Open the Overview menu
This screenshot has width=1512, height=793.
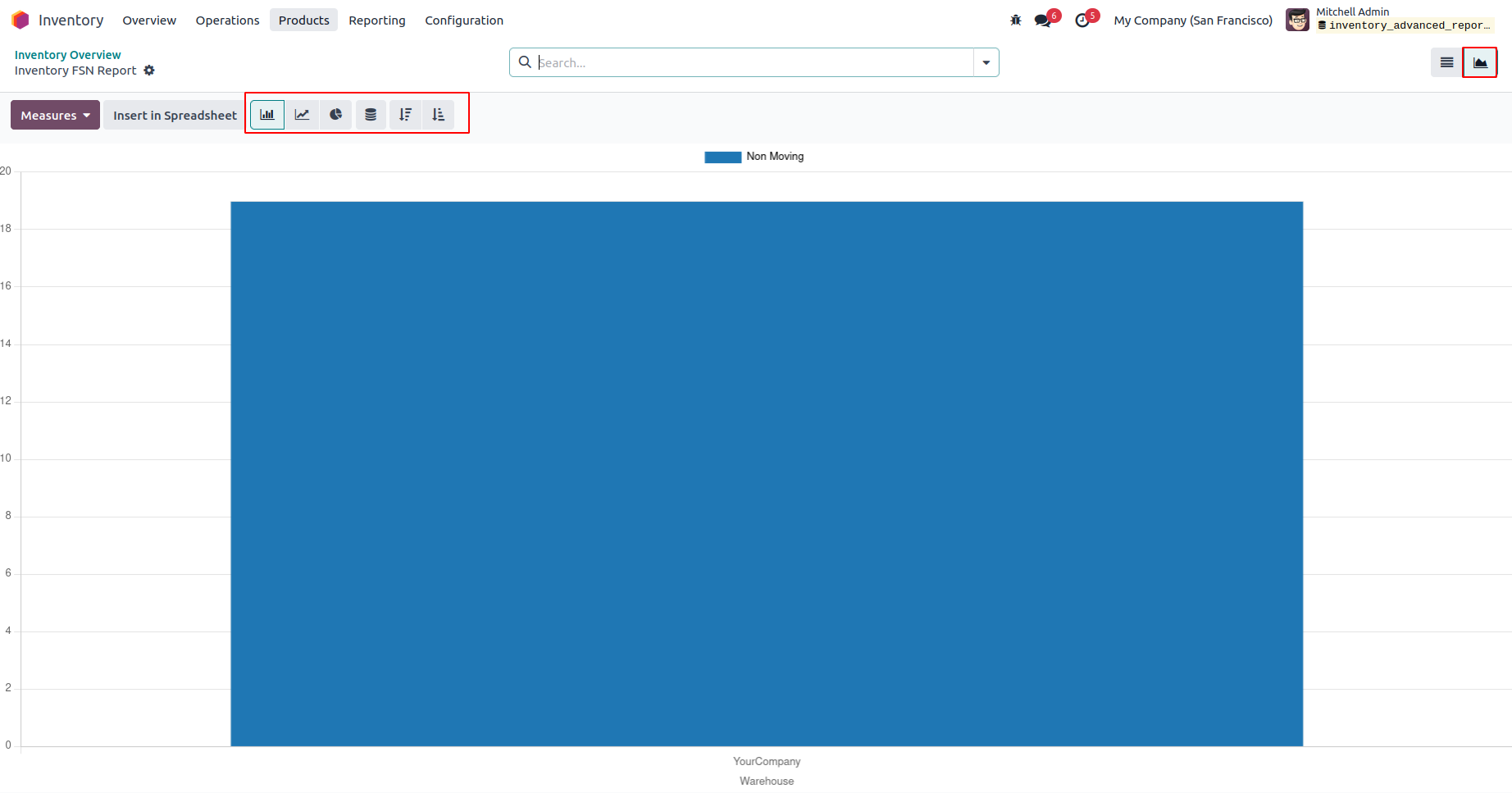[x=149, y=20]
